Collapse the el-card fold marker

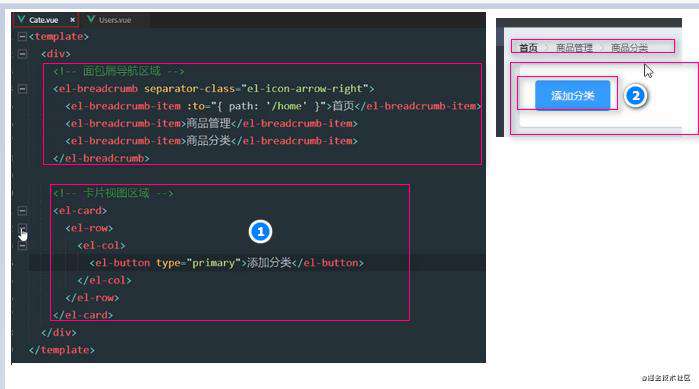coord(22,210)
